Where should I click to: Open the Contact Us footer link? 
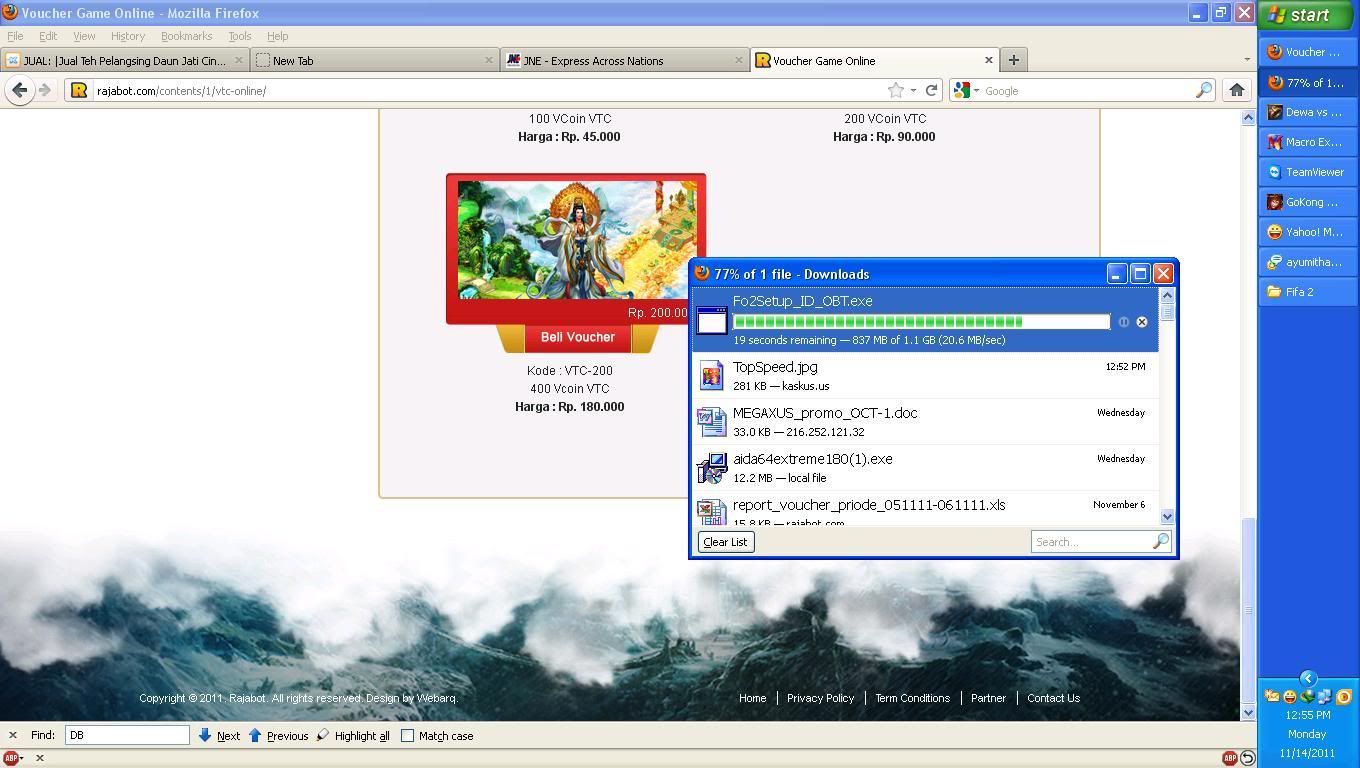(x=1053, y=698)
